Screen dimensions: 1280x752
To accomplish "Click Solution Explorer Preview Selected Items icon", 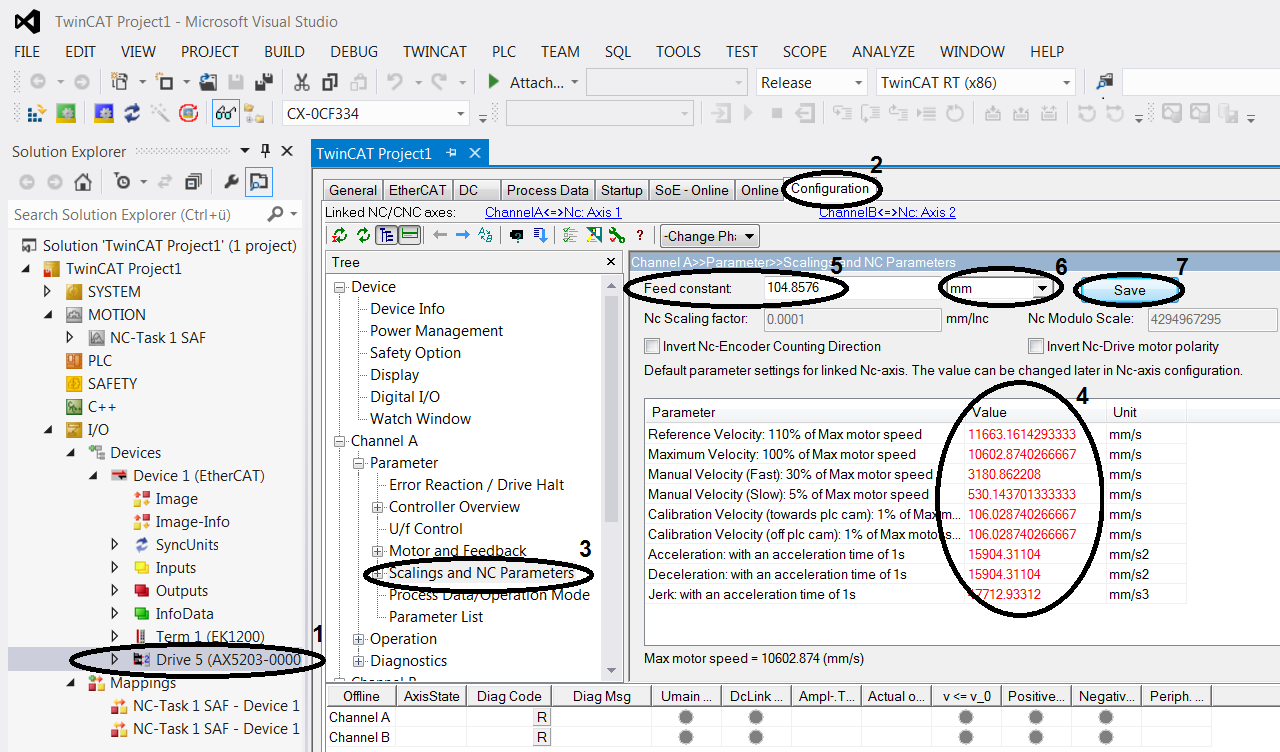I will click(x=259, y=182).
